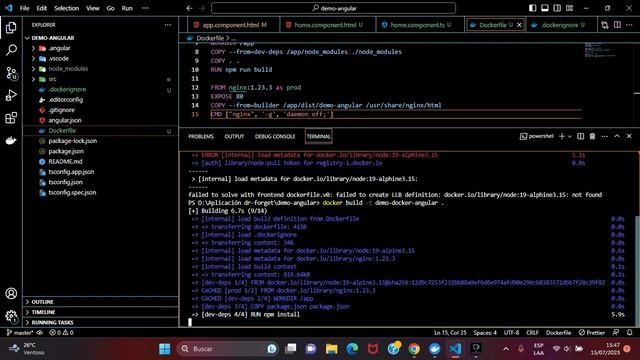Open the Docker view in activity bar
This screenshot has height=360, width=640.
pos(11,140)
